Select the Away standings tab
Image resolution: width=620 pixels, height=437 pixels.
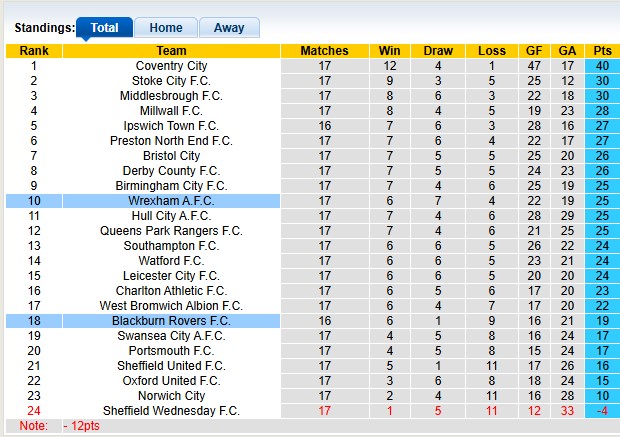coord(229,28)
